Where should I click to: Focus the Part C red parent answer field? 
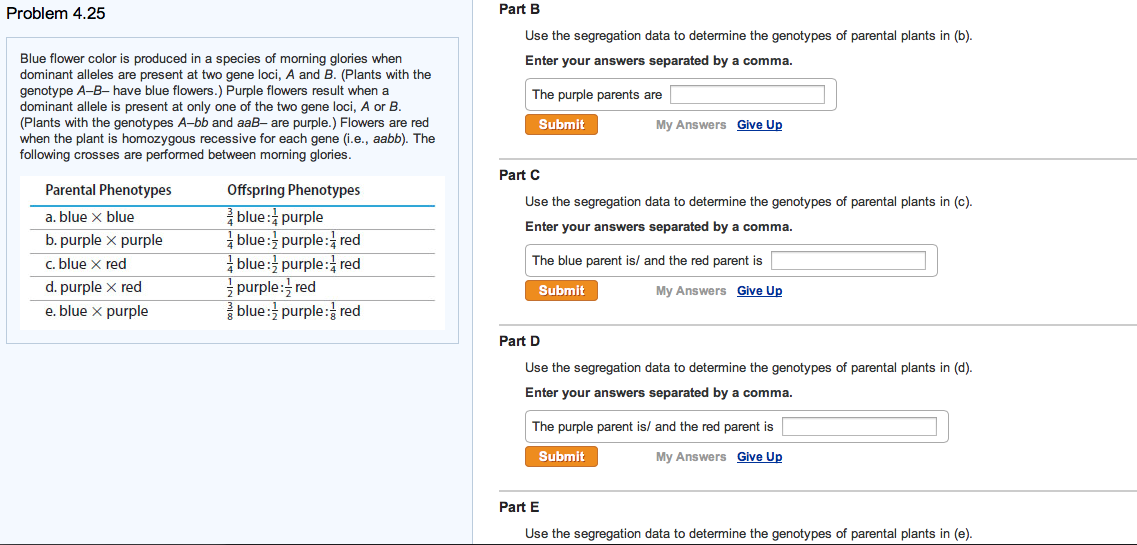click(x=848, y=261)
